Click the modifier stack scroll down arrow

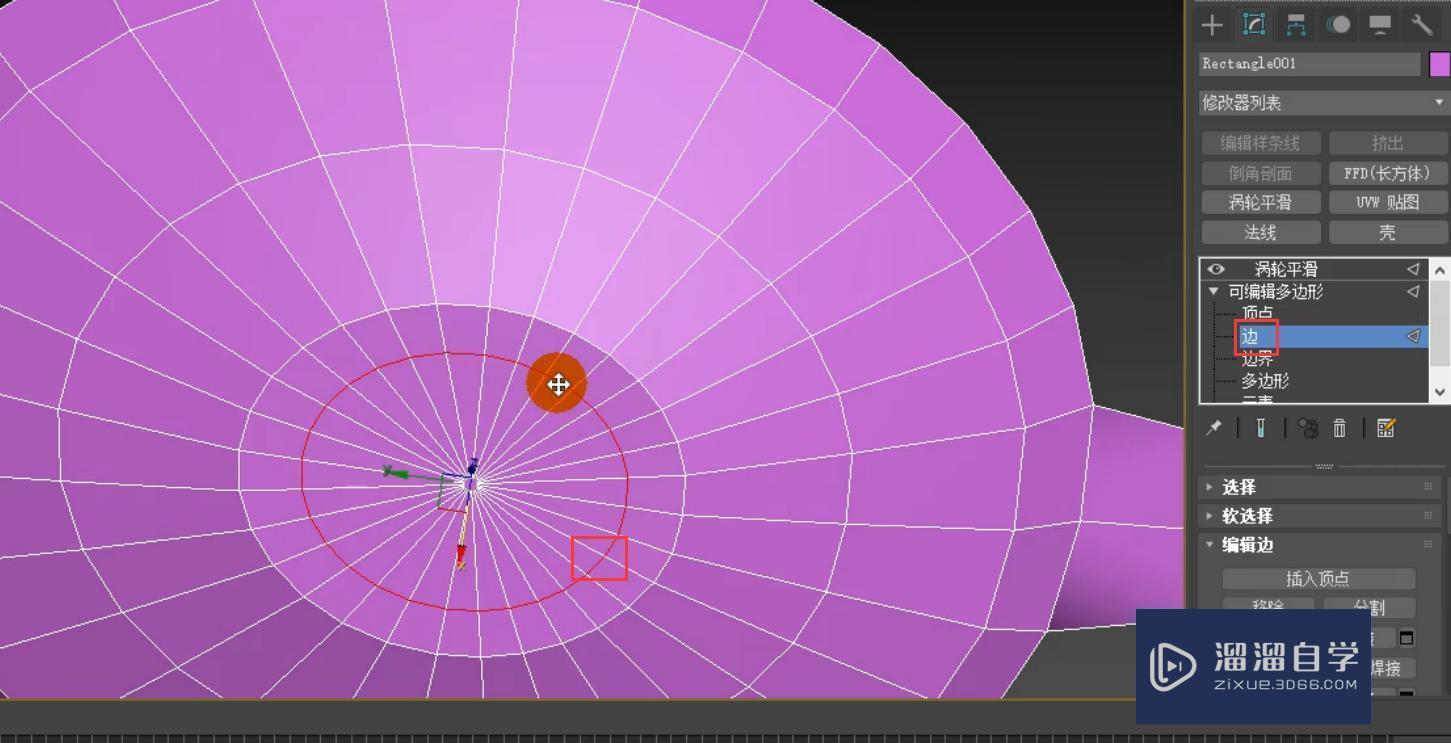click(x=1440, y=392)
